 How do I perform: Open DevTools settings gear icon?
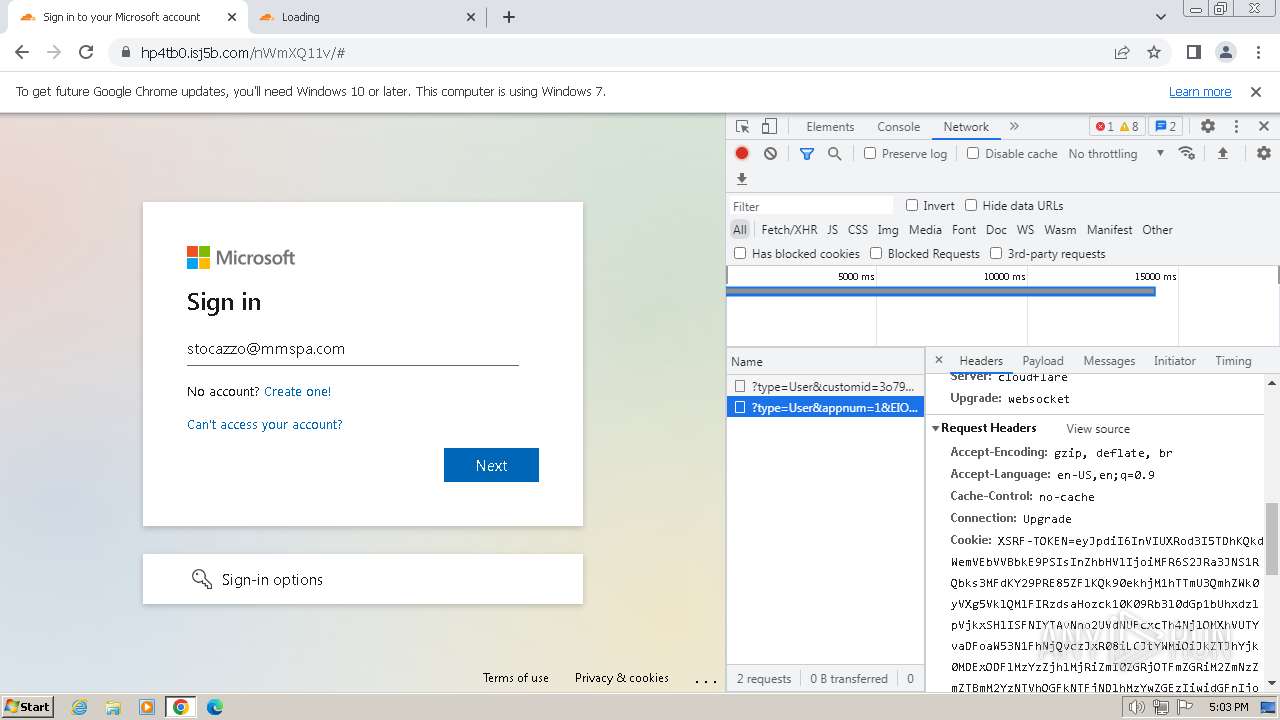[1208, 127]
